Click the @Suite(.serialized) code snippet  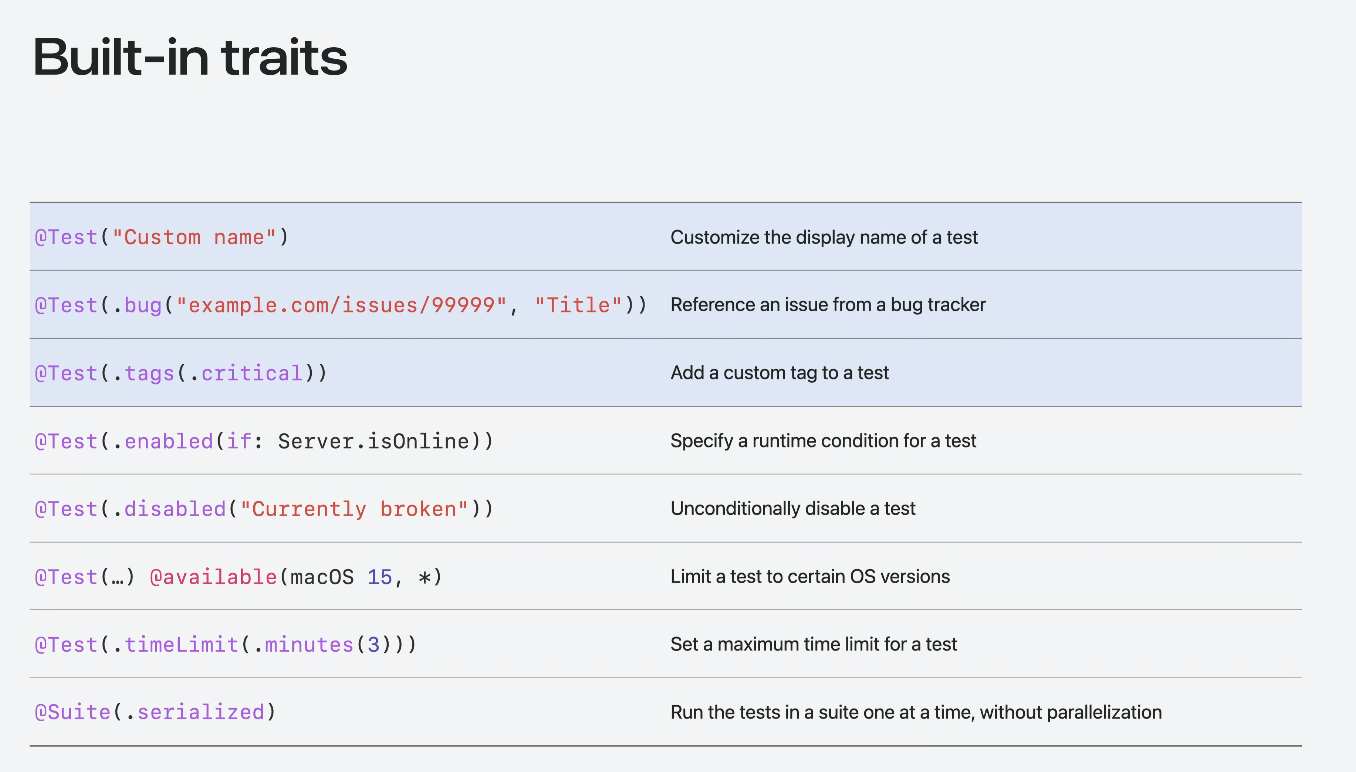(155, 712)
